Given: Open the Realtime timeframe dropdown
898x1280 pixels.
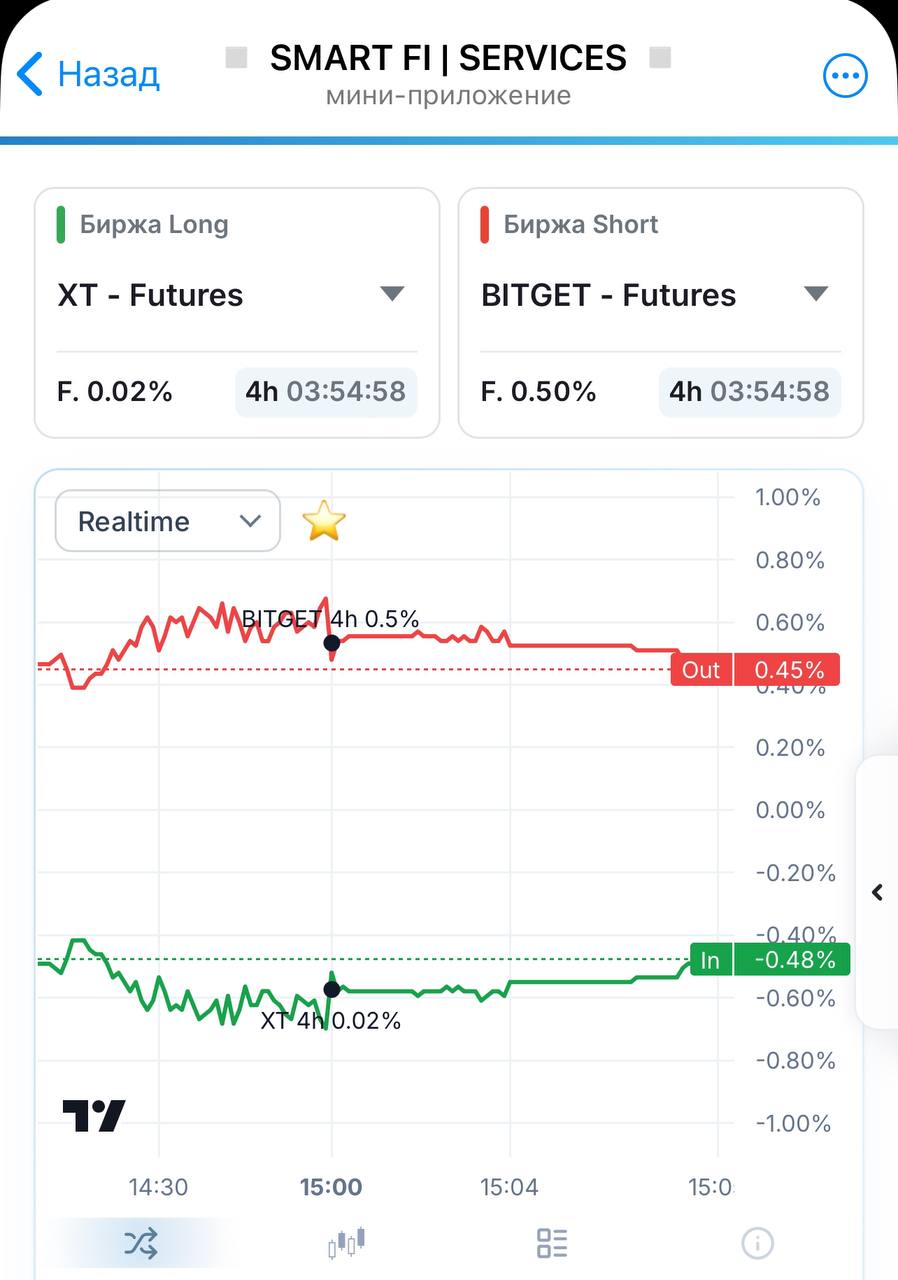Looking at the screenshot, I should click(167, 521).
